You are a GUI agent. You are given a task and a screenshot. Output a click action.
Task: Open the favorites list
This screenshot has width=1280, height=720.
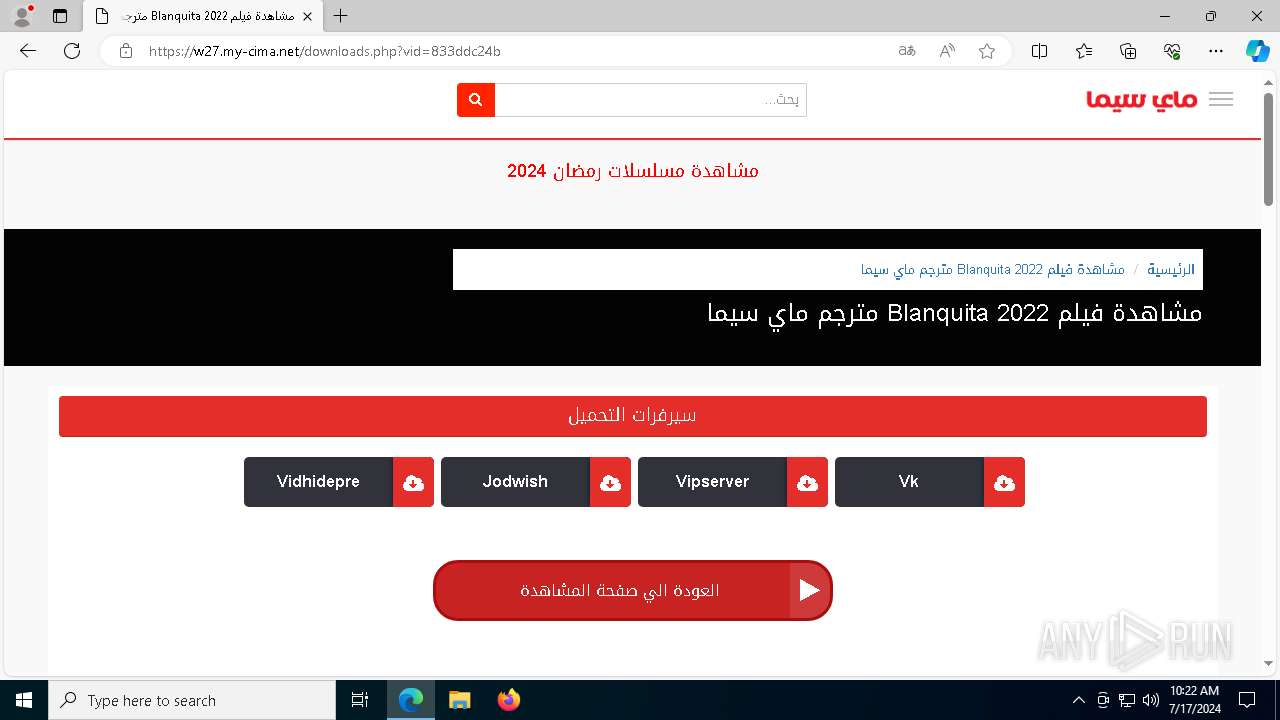coord(1084,51)
